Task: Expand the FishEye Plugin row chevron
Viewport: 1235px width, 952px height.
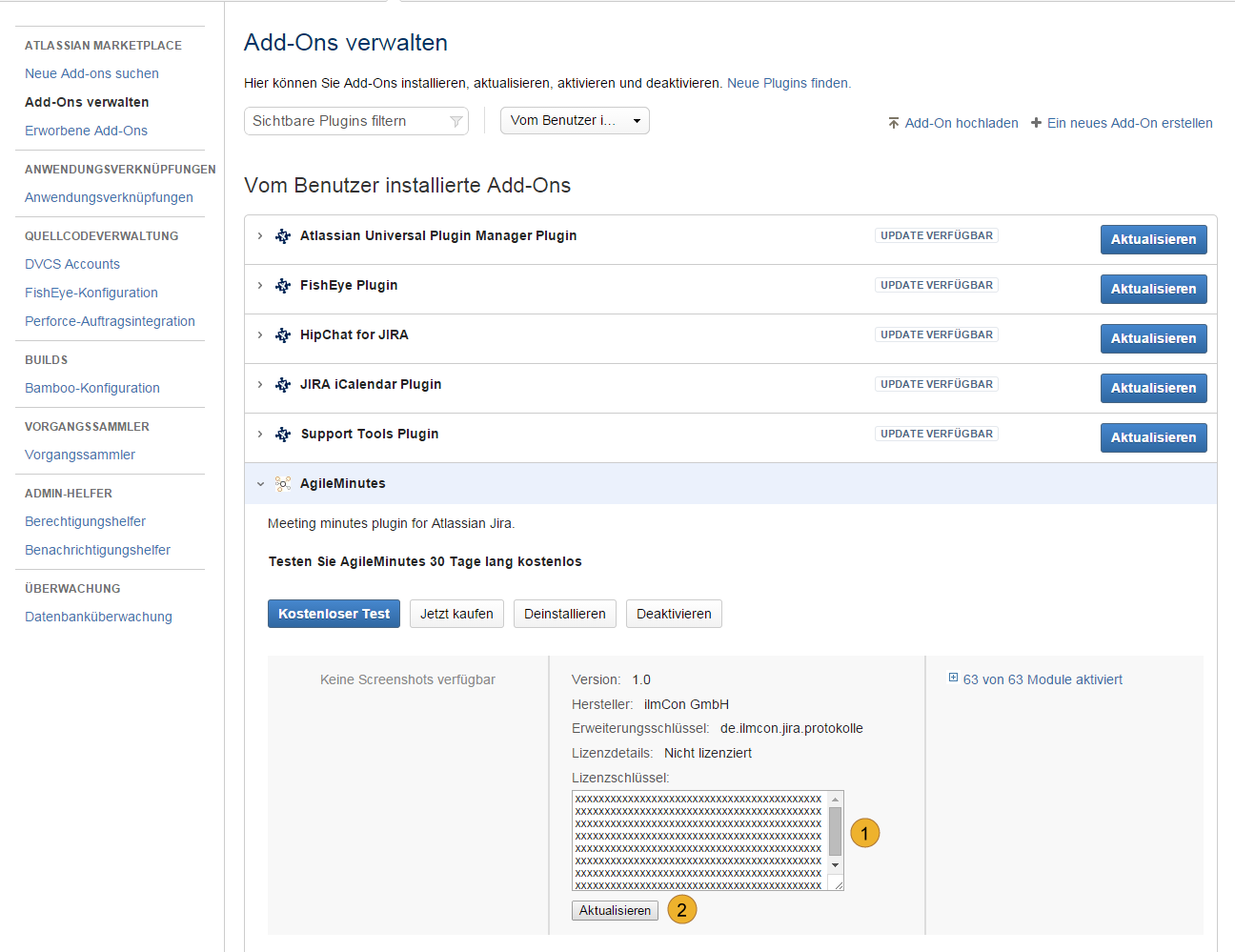Action: (x=260, y=285)
